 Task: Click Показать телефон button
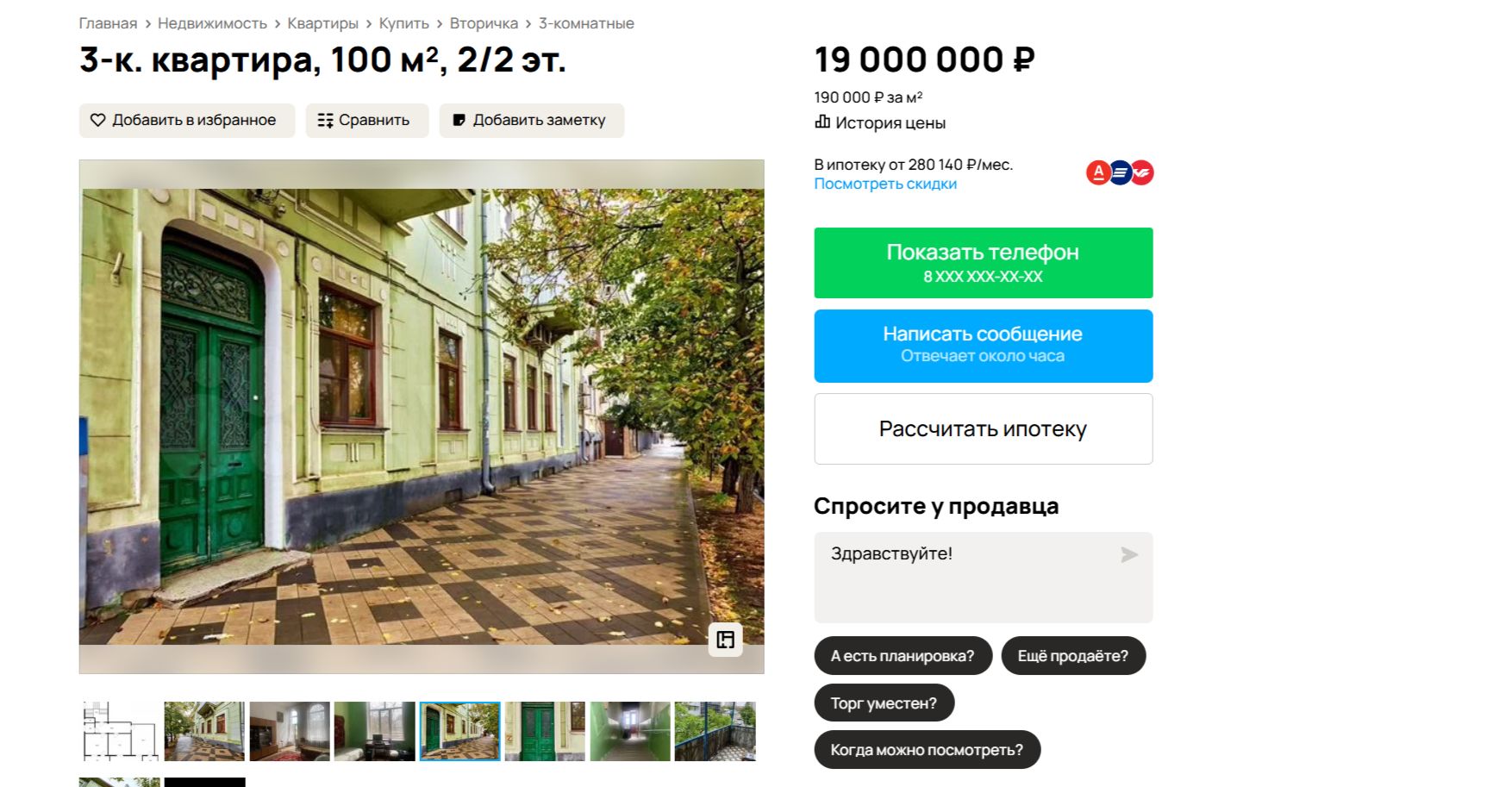[984, 263]
